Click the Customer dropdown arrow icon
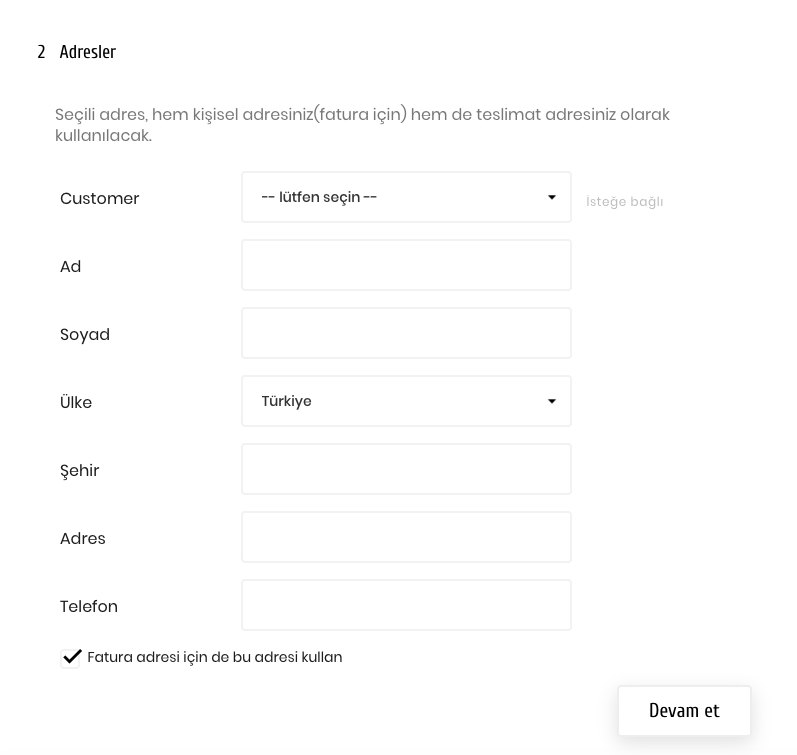This screenshot has width=797, height=755. pos(551,197)
